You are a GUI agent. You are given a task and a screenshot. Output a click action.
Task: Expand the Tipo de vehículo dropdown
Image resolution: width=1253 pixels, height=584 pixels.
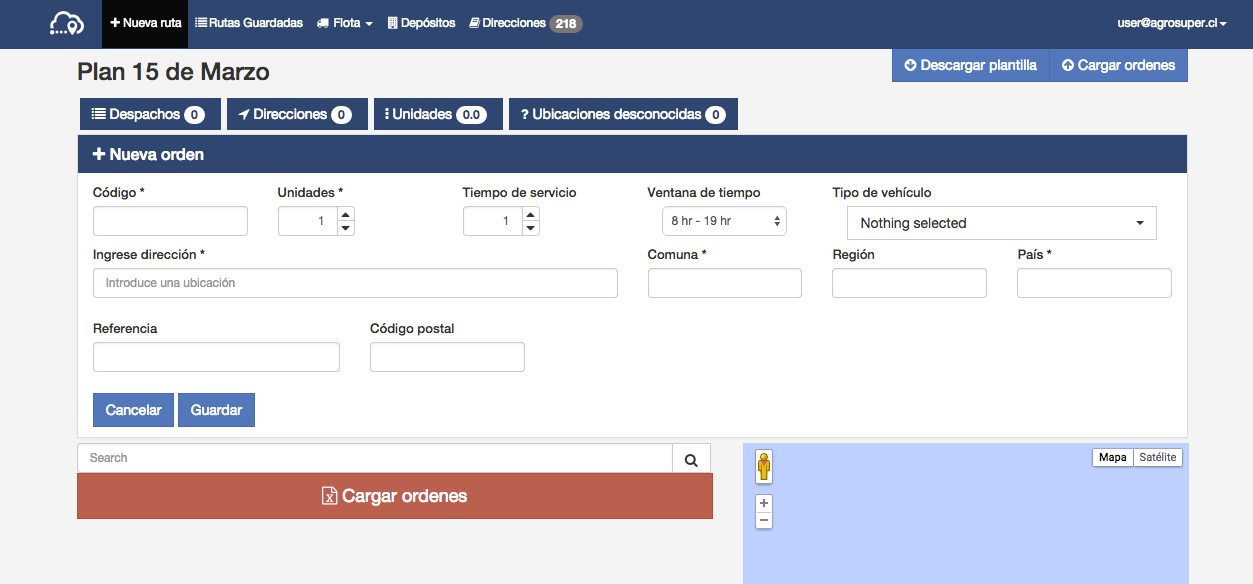coord(1001,223)
